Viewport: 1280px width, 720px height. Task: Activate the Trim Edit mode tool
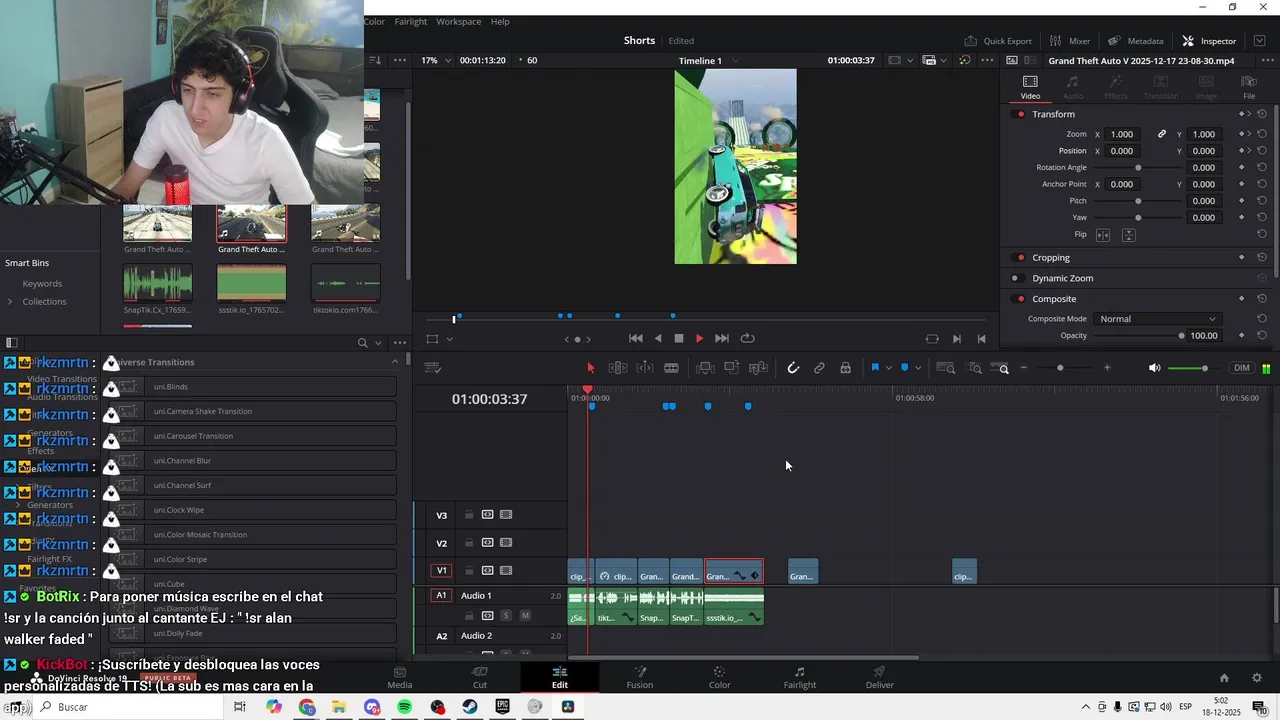618,368
